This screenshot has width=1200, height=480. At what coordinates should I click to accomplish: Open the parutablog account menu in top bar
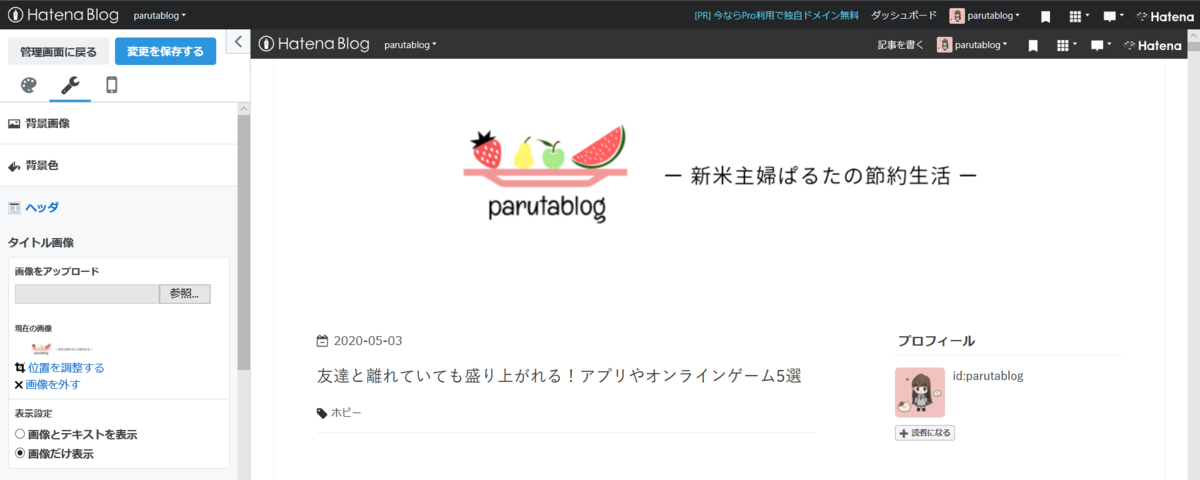click(x=985, y=16)
